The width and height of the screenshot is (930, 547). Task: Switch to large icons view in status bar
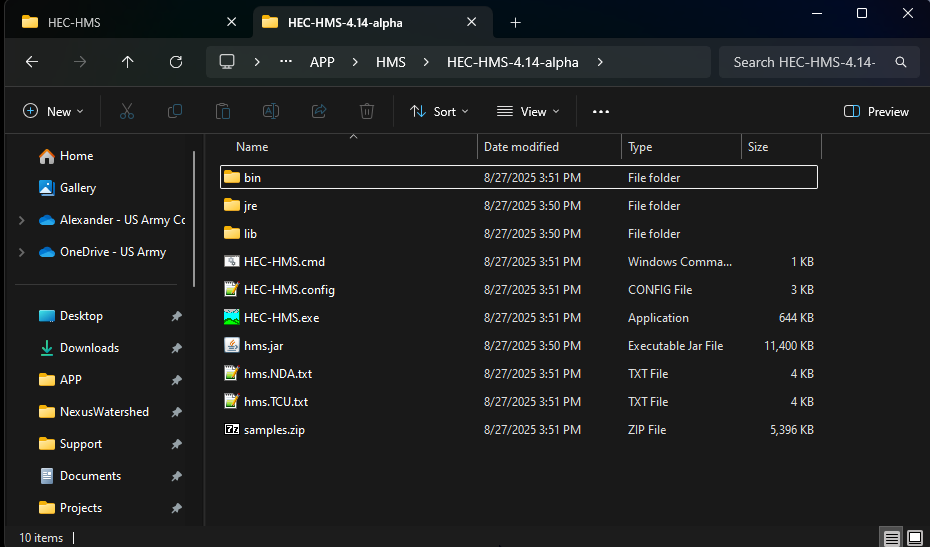click(x=914, y=538)
